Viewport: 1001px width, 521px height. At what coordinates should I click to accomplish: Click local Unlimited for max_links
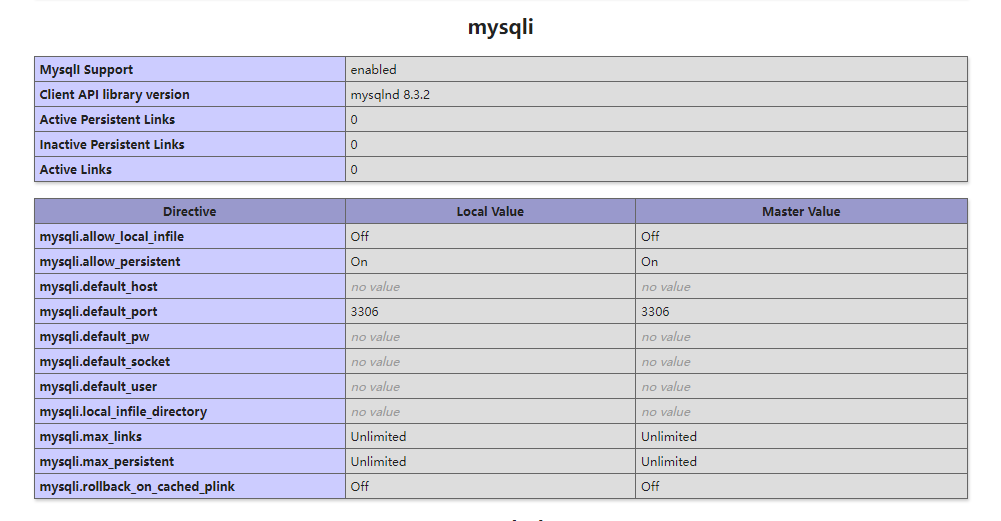(379, 436)
